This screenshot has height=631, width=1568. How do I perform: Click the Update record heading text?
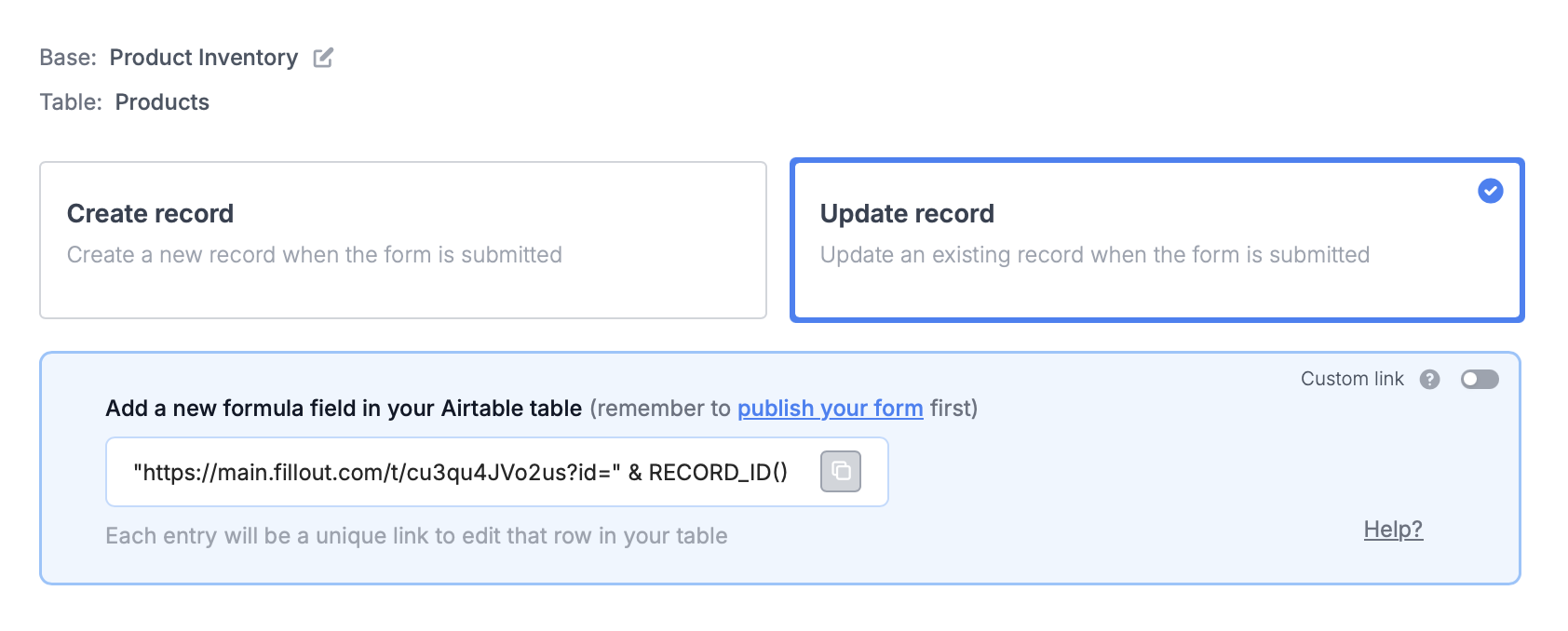click(906, 214)
